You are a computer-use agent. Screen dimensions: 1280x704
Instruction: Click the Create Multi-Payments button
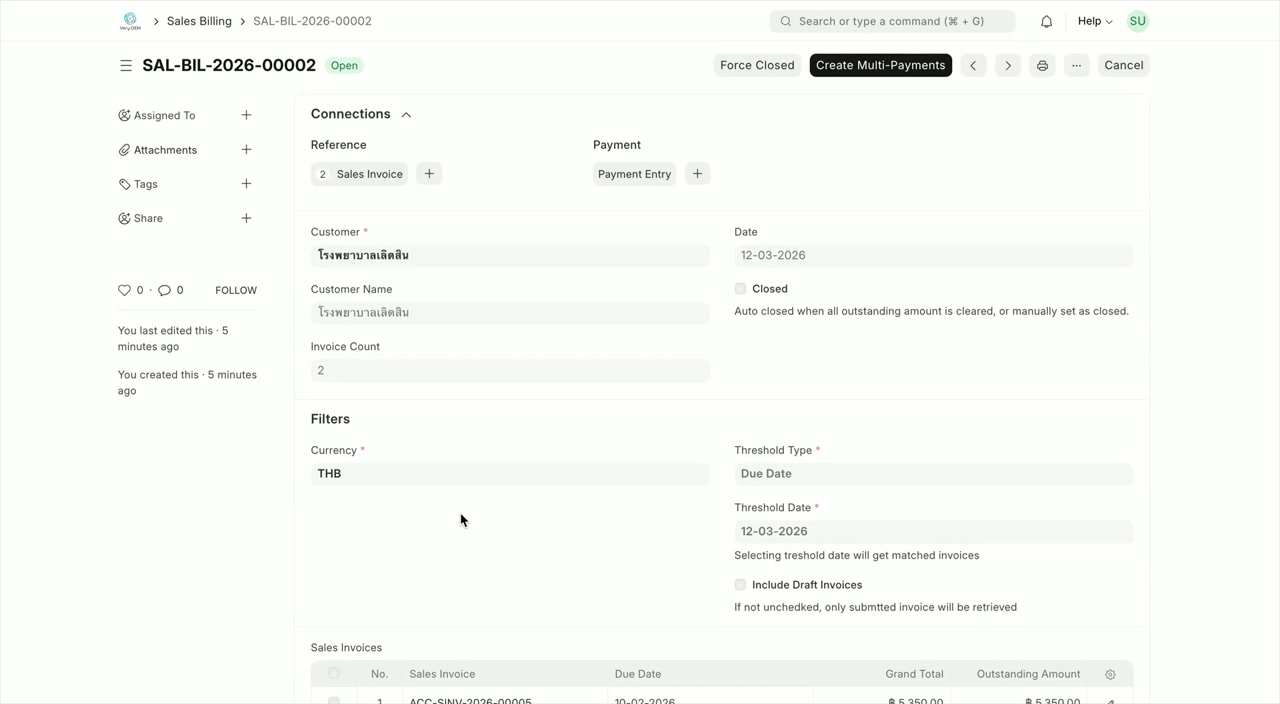coord(880,66)
